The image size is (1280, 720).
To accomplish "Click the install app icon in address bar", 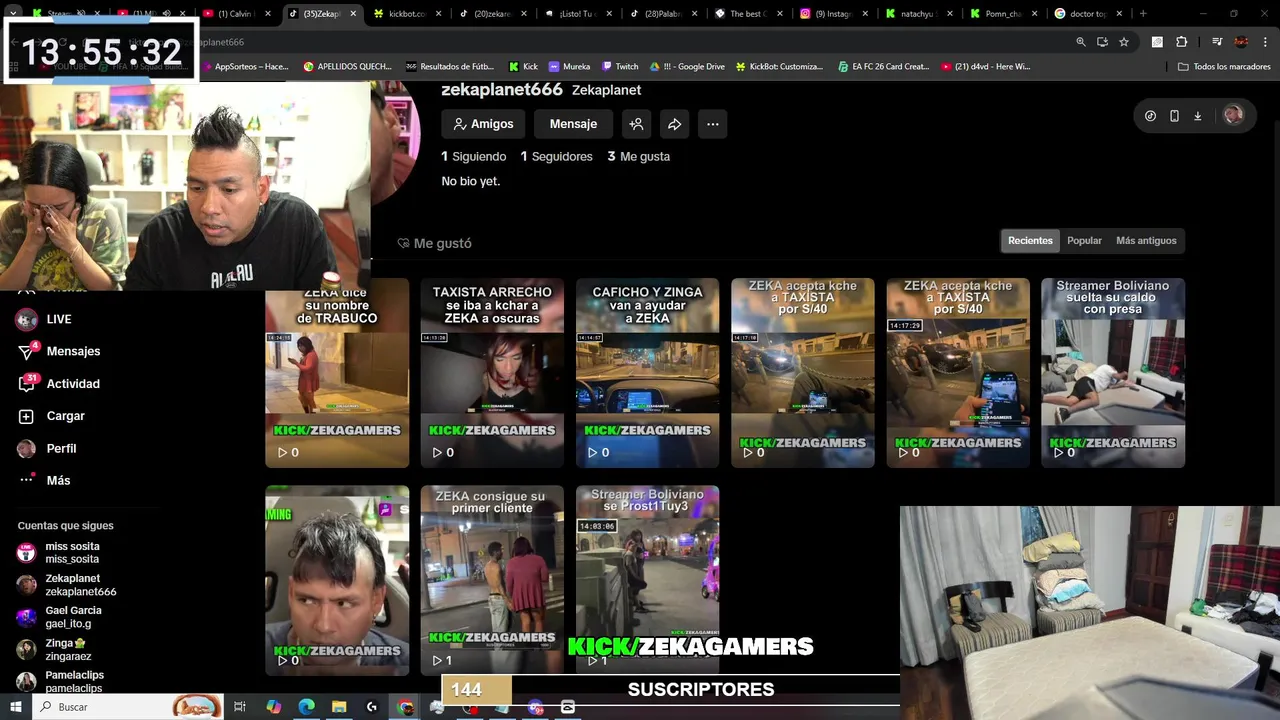I will (1102, 42).
